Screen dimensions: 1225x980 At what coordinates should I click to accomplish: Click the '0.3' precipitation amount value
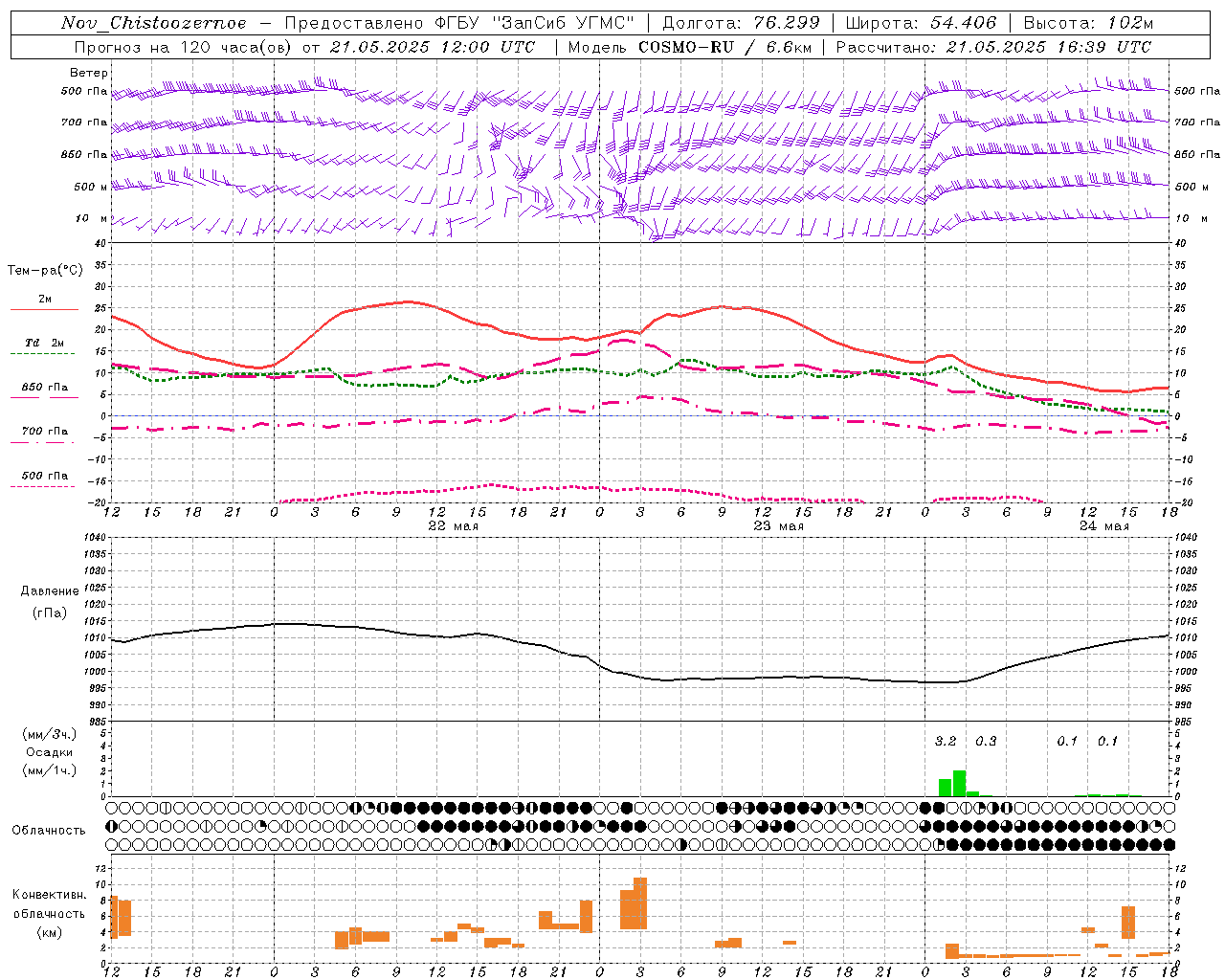click(x=986, y=742)
